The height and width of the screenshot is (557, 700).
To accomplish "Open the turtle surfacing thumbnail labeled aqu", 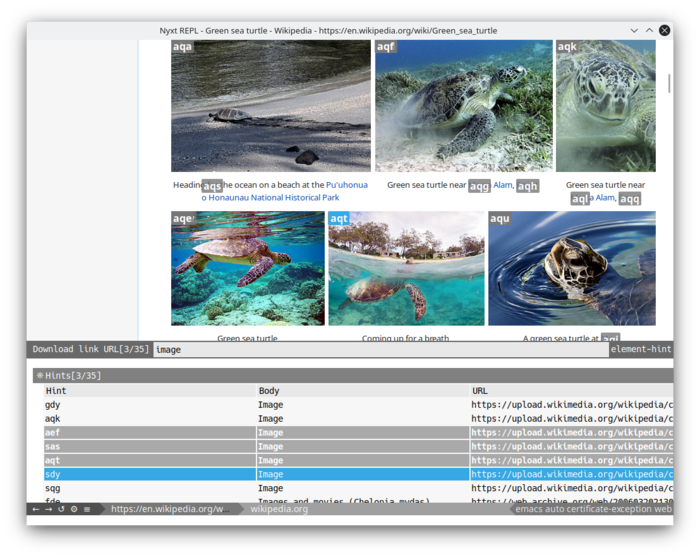I will [571, 268].
